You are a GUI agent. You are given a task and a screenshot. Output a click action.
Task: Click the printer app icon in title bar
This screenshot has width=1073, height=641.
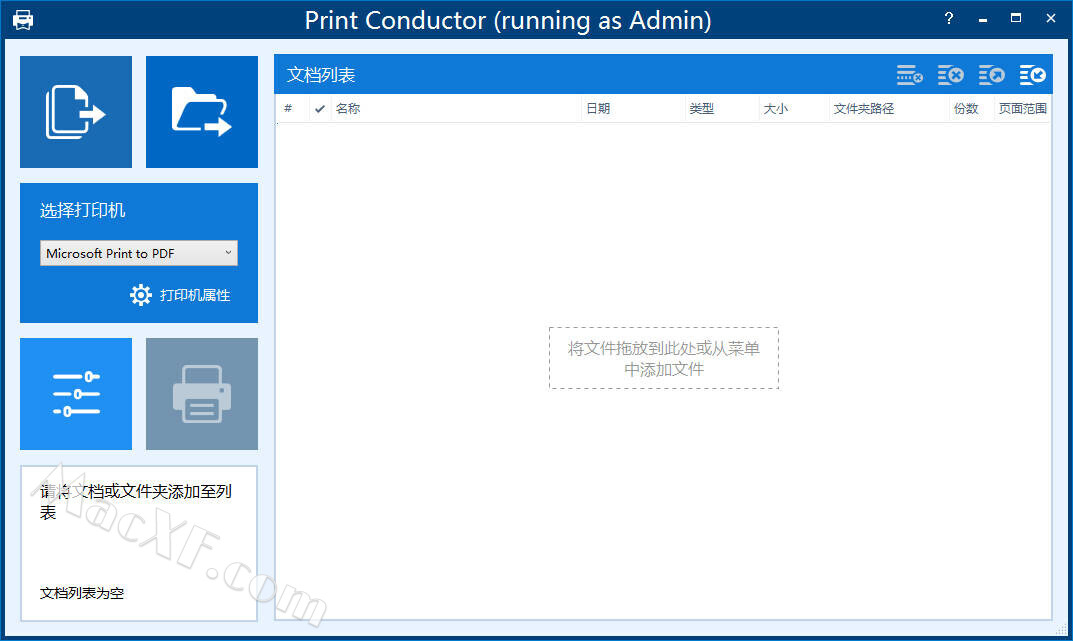coord(22,20)
